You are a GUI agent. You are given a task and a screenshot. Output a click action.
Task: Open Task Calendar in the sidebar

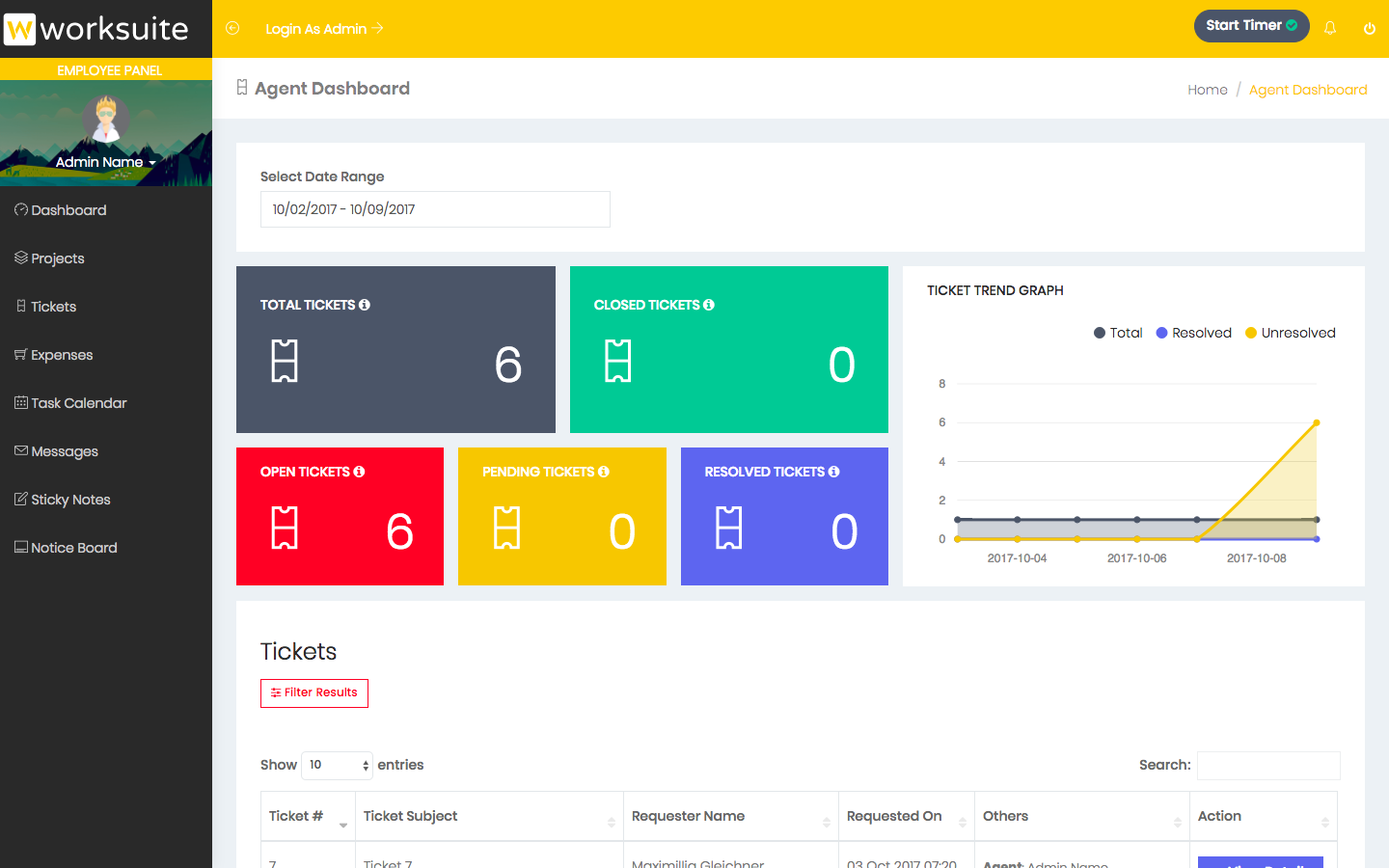click(x=78, y=403)
